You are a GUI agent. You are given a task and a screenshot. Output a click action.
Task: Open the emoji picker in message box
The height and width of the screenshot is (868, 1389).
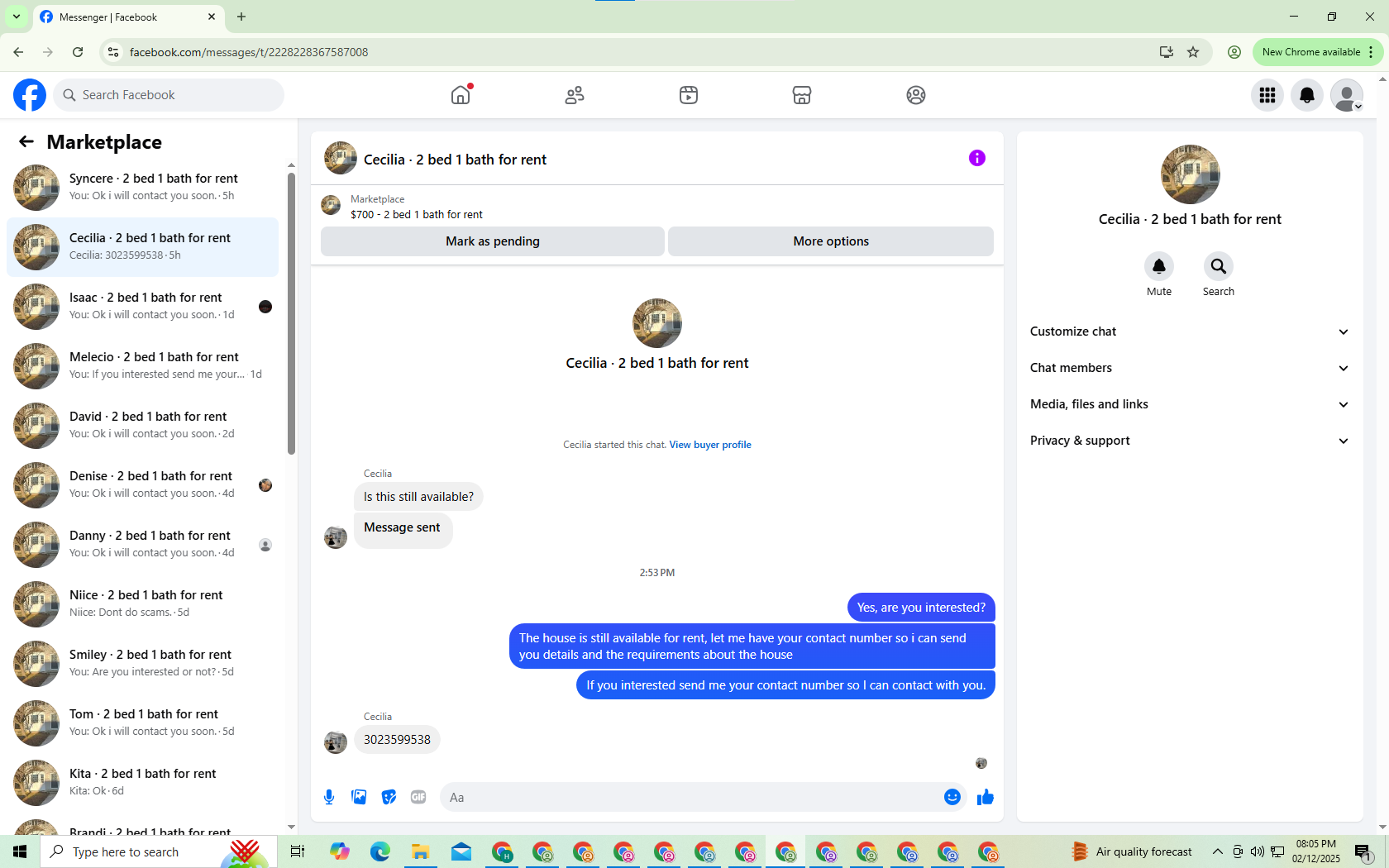coord(952,797)
